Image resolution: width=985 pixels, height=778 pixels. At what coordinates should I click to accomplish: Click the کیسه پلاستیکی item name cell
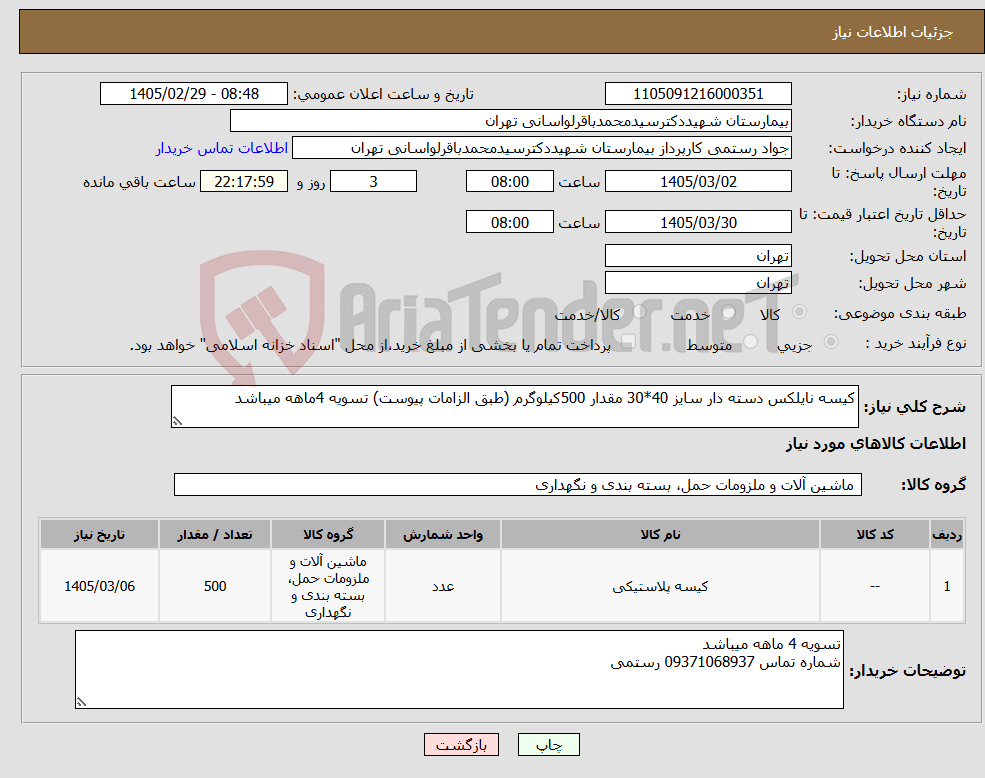pyautogui.click(x=660, y=586)
